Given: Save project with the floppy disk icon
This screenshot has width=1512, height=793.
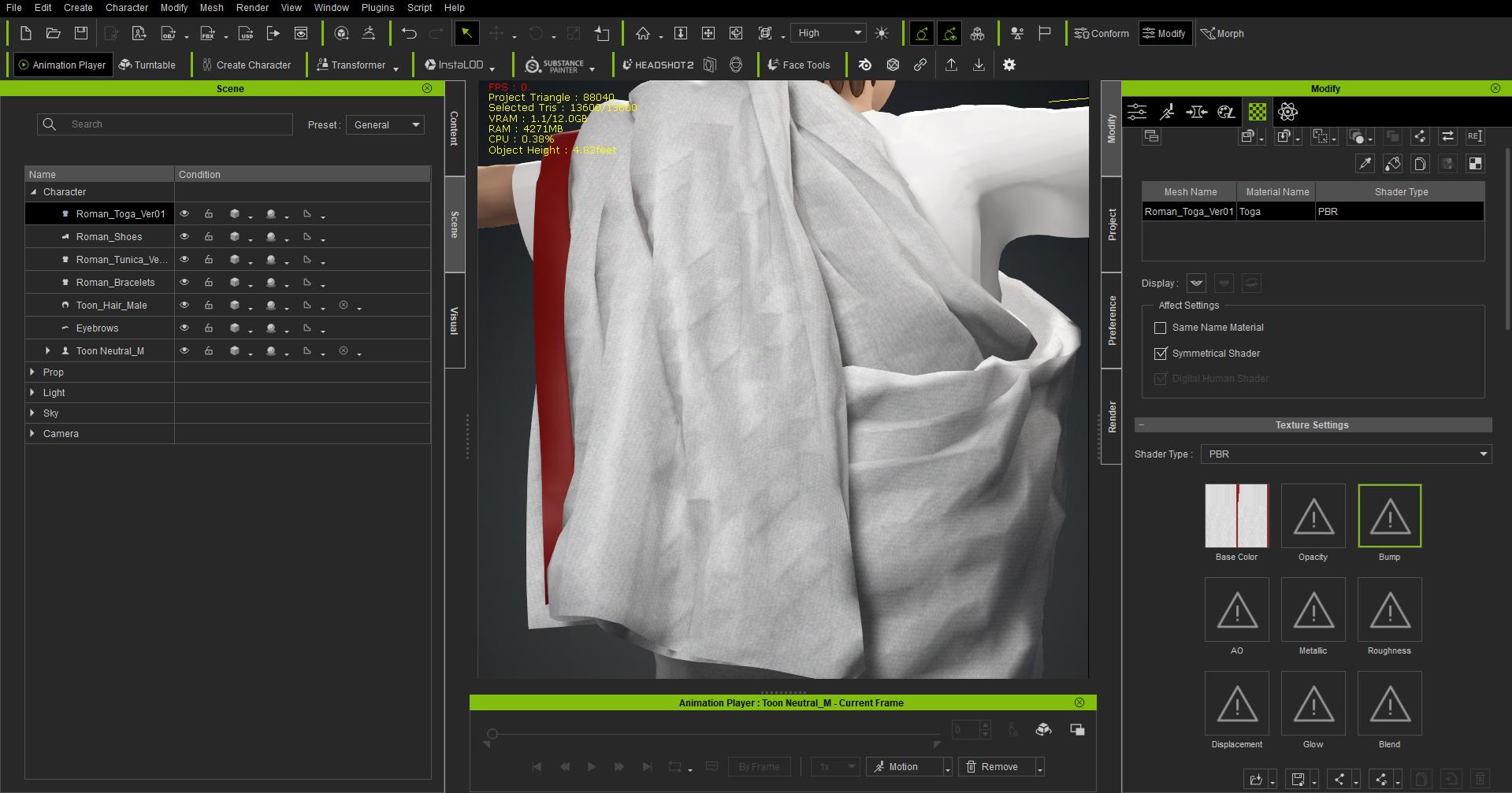Looking at the screenshot, I should coord(80,33).
